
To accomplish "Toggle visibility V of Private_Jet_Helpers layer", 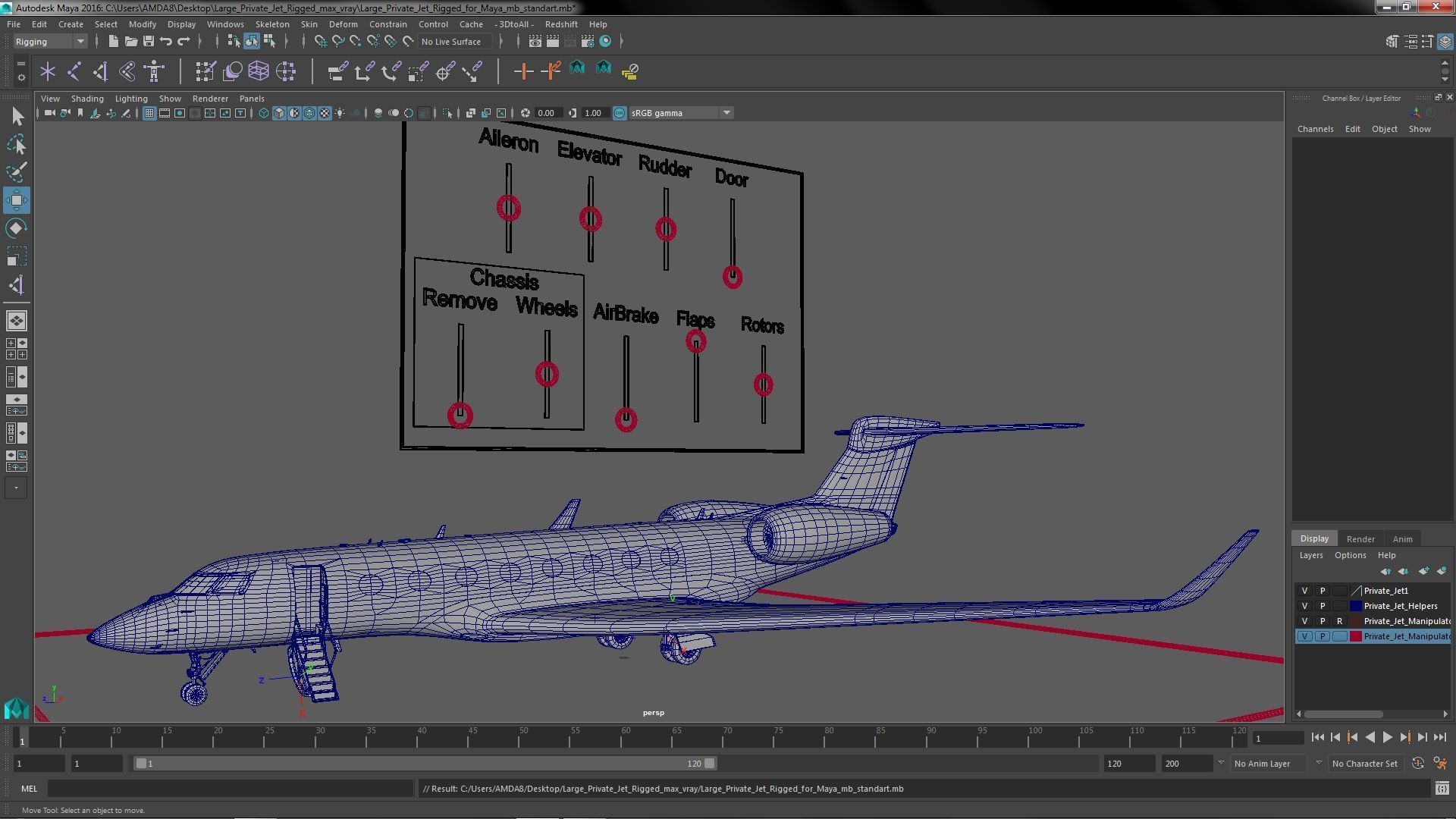I will (1304, 606).
